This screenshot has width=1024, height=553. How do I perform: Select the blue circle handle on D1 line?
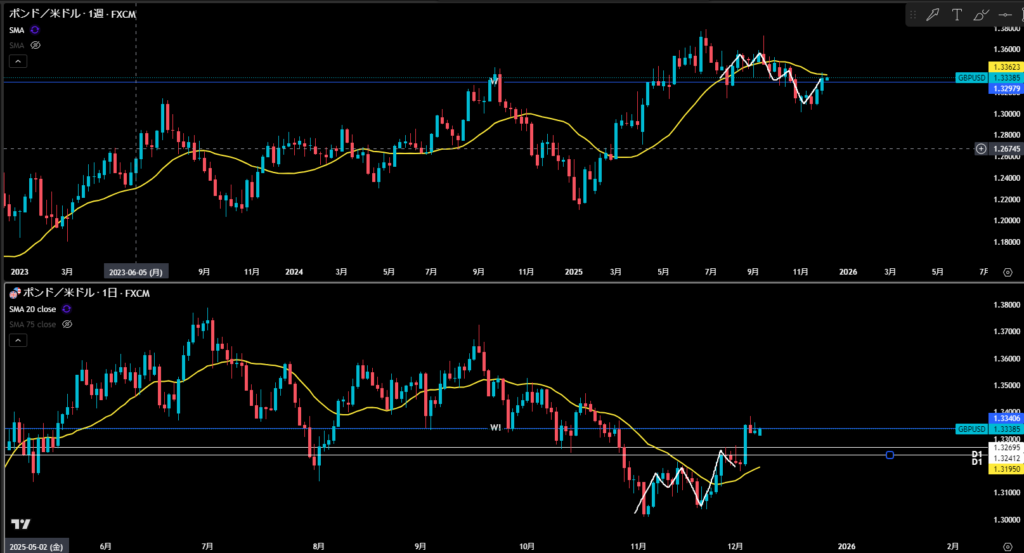[889, 455]
